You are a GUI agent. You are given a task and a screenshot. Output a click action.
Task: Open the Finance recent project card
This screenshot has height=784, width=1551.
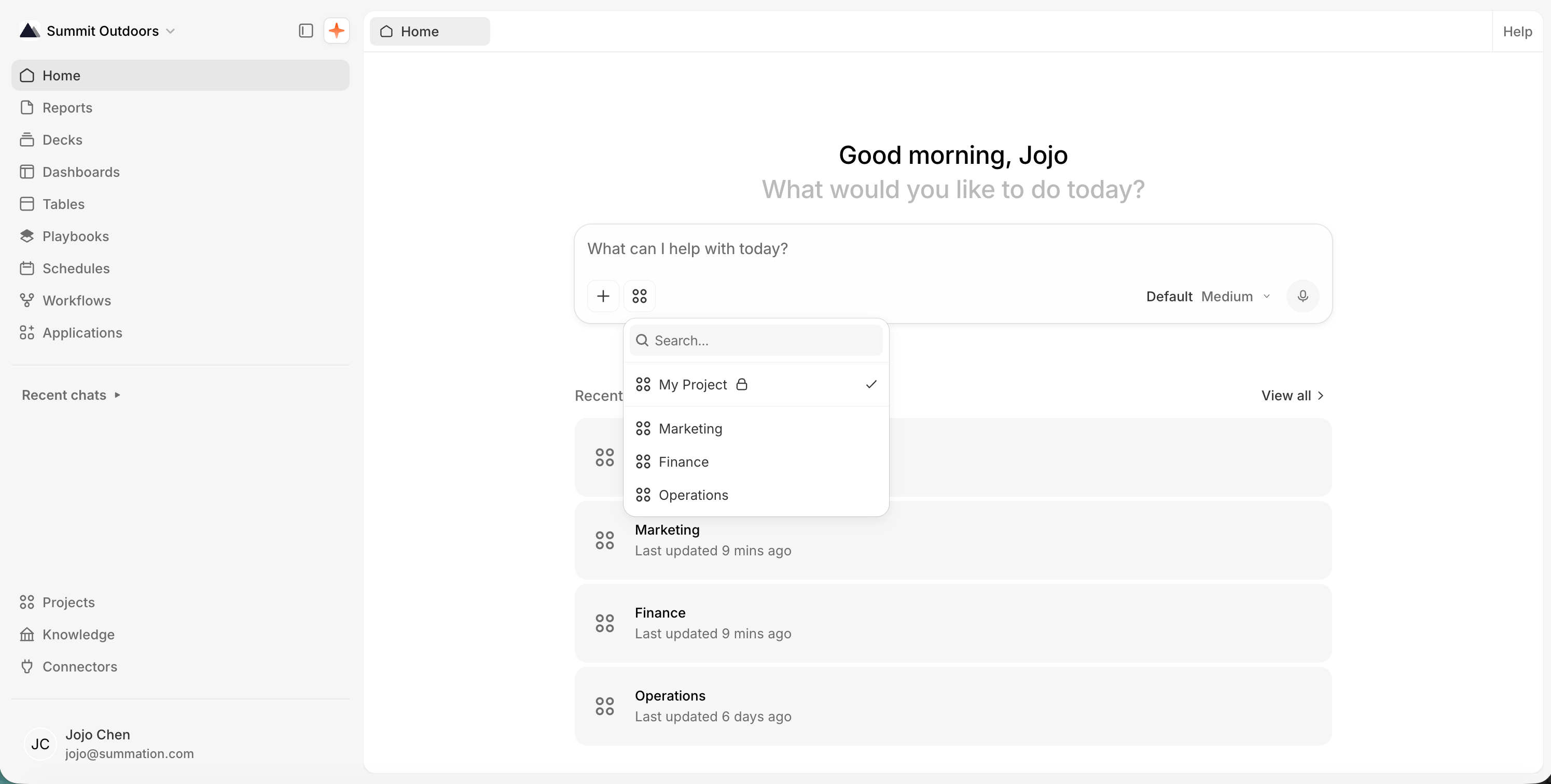pyautogui.click(x=952, y=623)
